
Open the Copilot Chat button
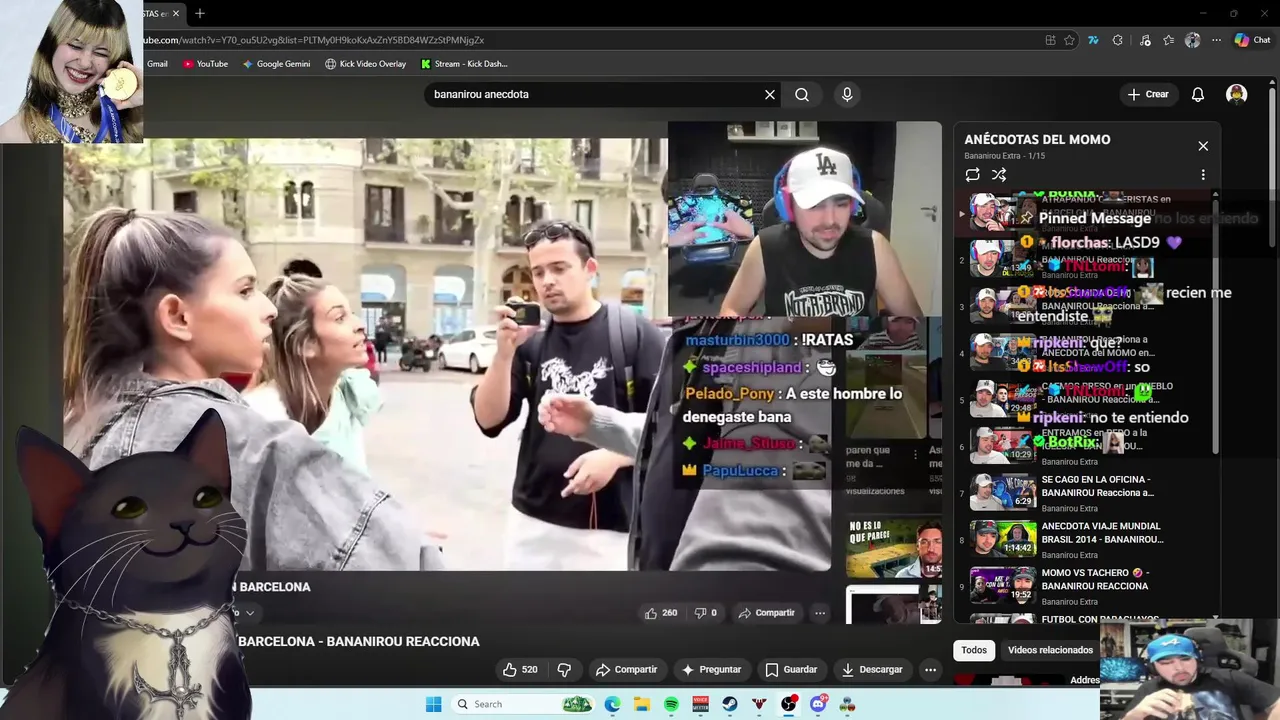tap(1252, 40)
